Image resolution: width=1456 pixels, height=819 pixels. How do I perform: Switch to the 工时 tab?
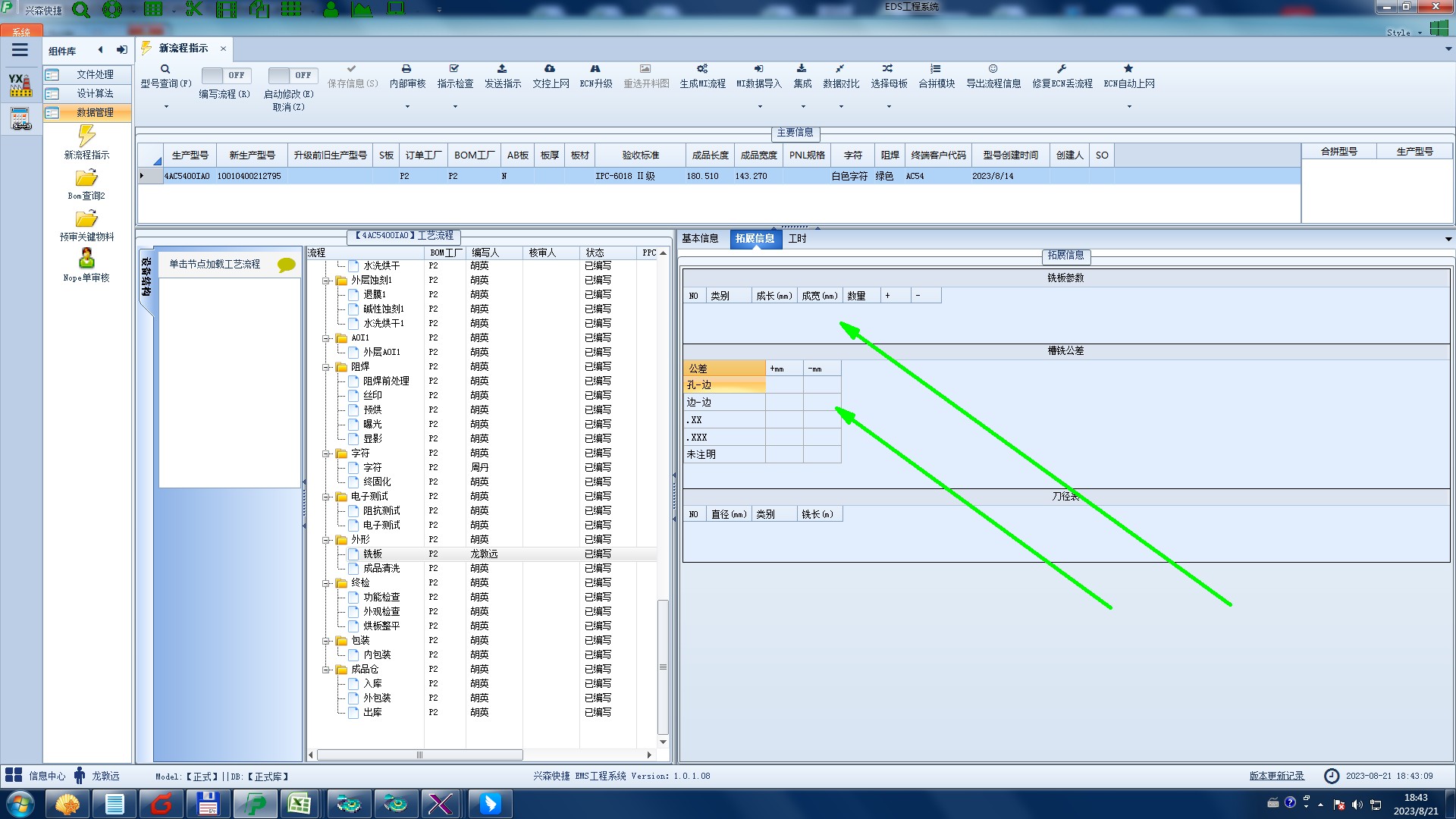[x=797, y=239]
